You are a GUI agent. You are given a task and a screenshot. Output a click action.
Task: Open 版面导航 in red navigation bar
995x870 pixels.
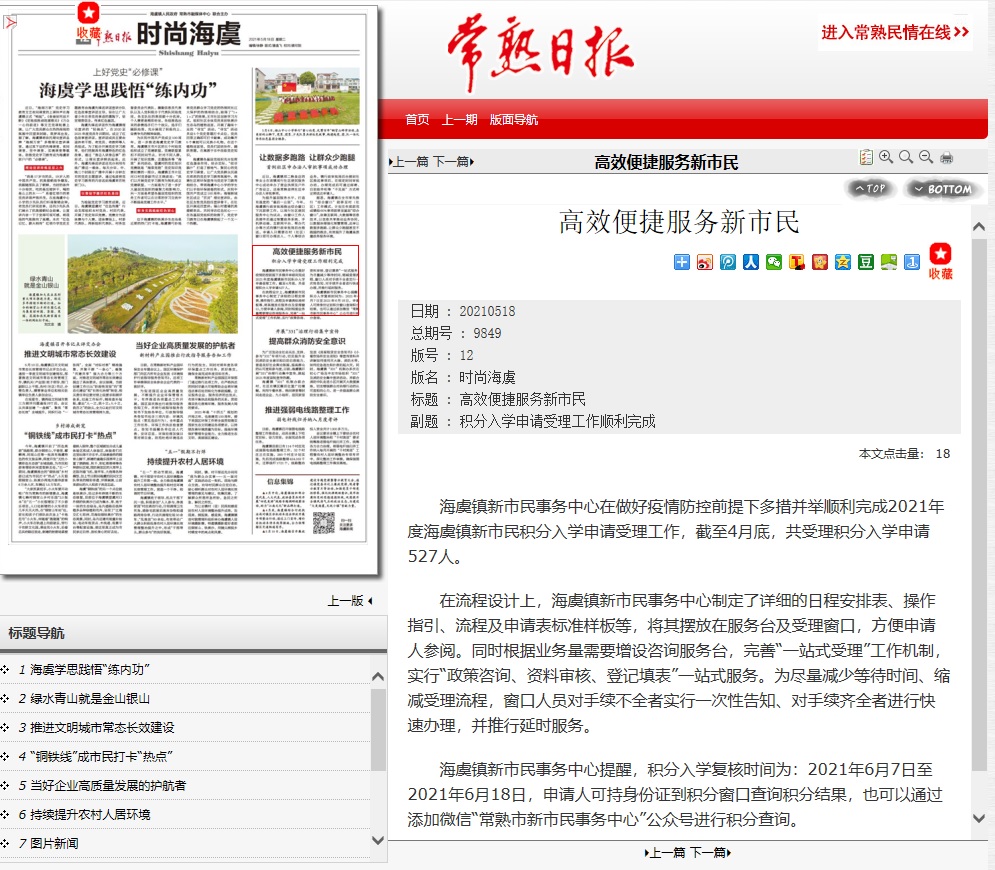pos(514,119)
